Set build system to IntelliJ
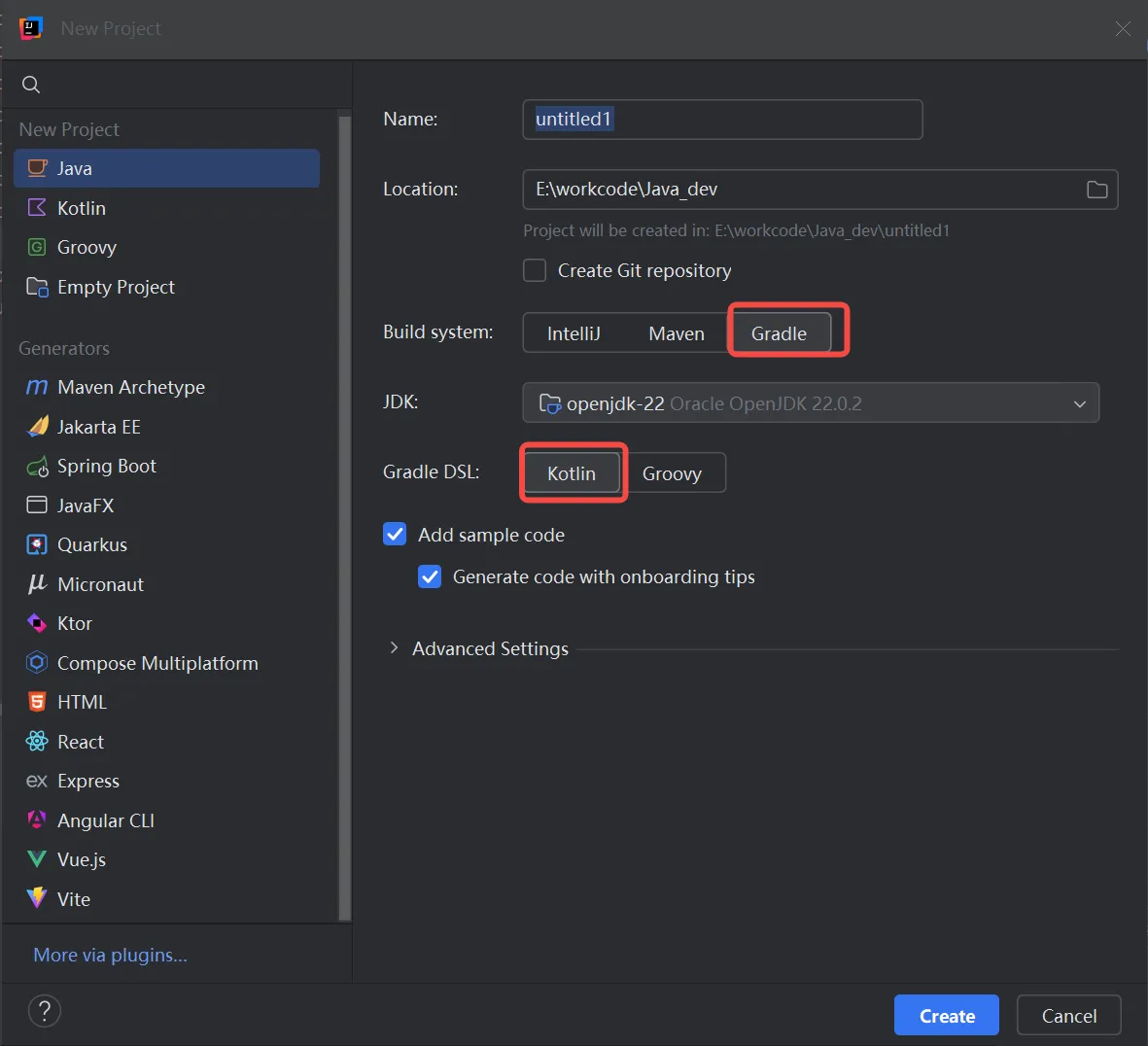Screen dimensions: 1148x1046 574,333
